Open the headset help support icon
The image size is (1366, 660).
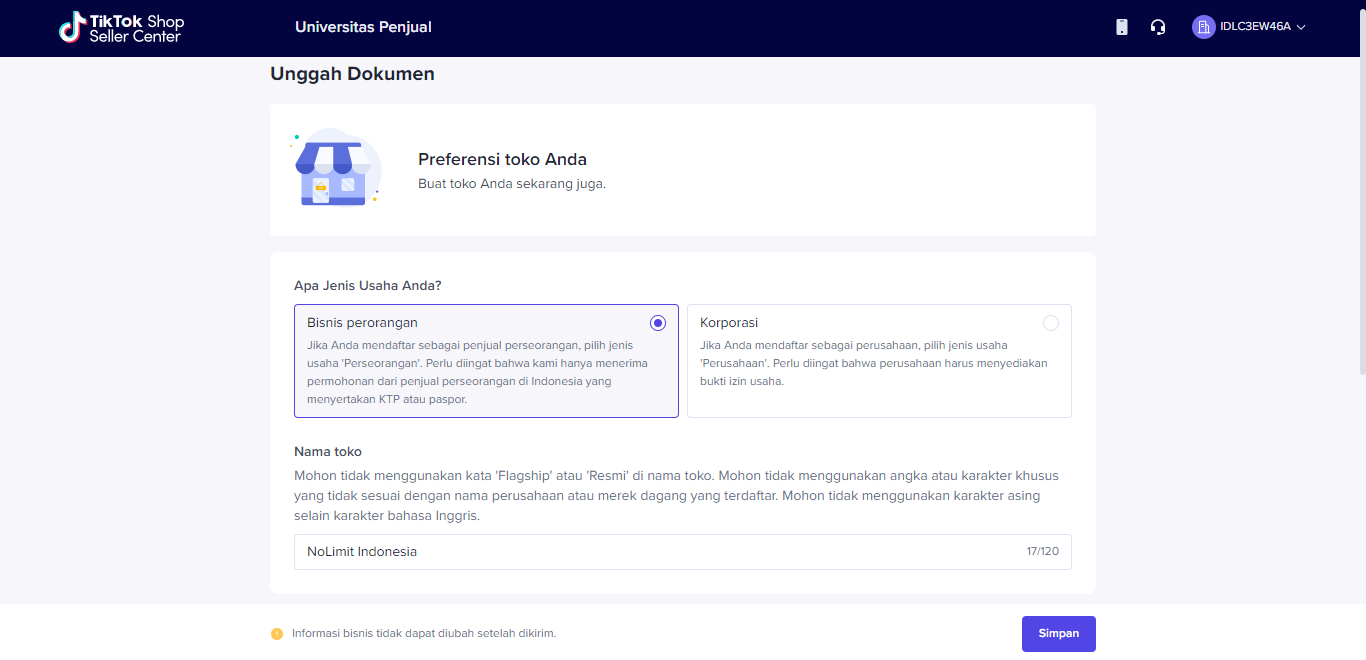pyautogui.click(x=1158, y=27)
